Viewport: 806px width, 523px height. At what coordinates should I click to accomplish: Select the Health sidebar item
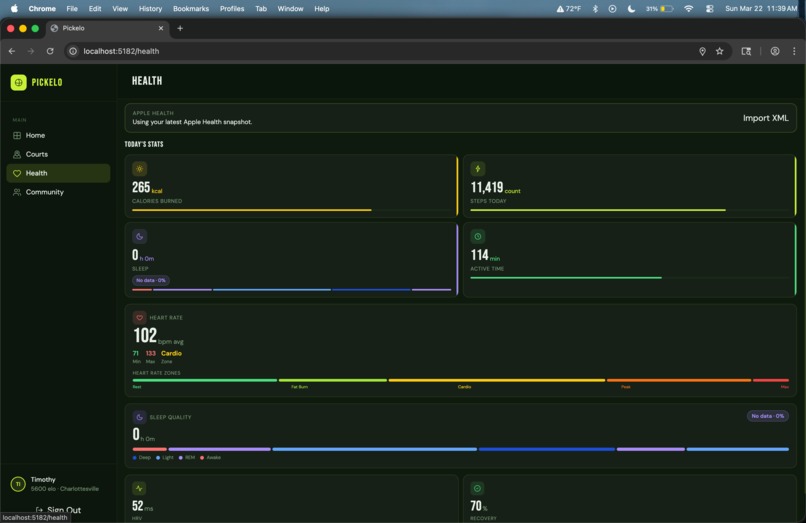58,173
